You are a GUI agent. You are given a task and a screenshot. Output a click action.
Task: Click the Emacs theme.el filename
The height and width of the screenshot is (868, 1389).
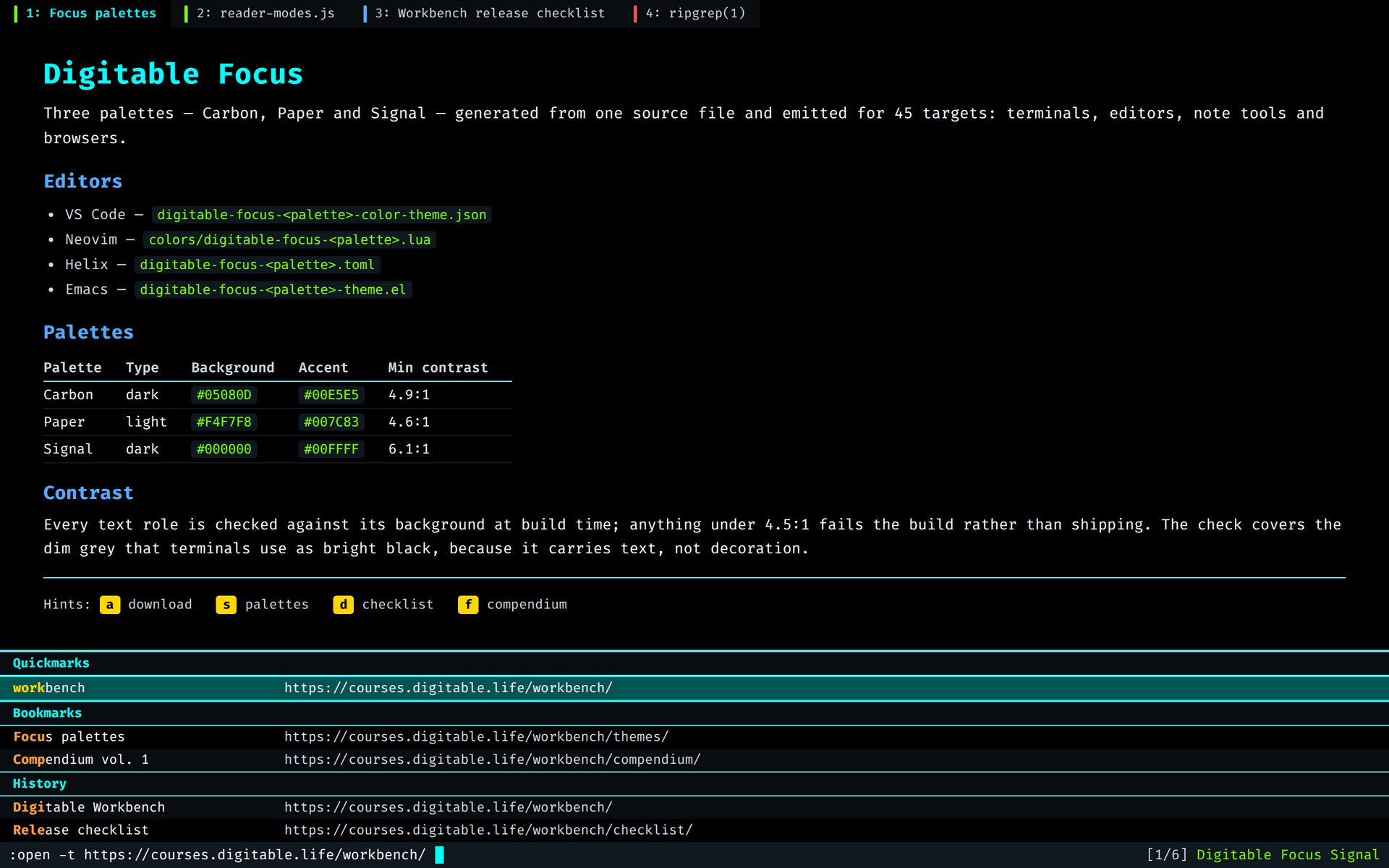coord(273,290)
